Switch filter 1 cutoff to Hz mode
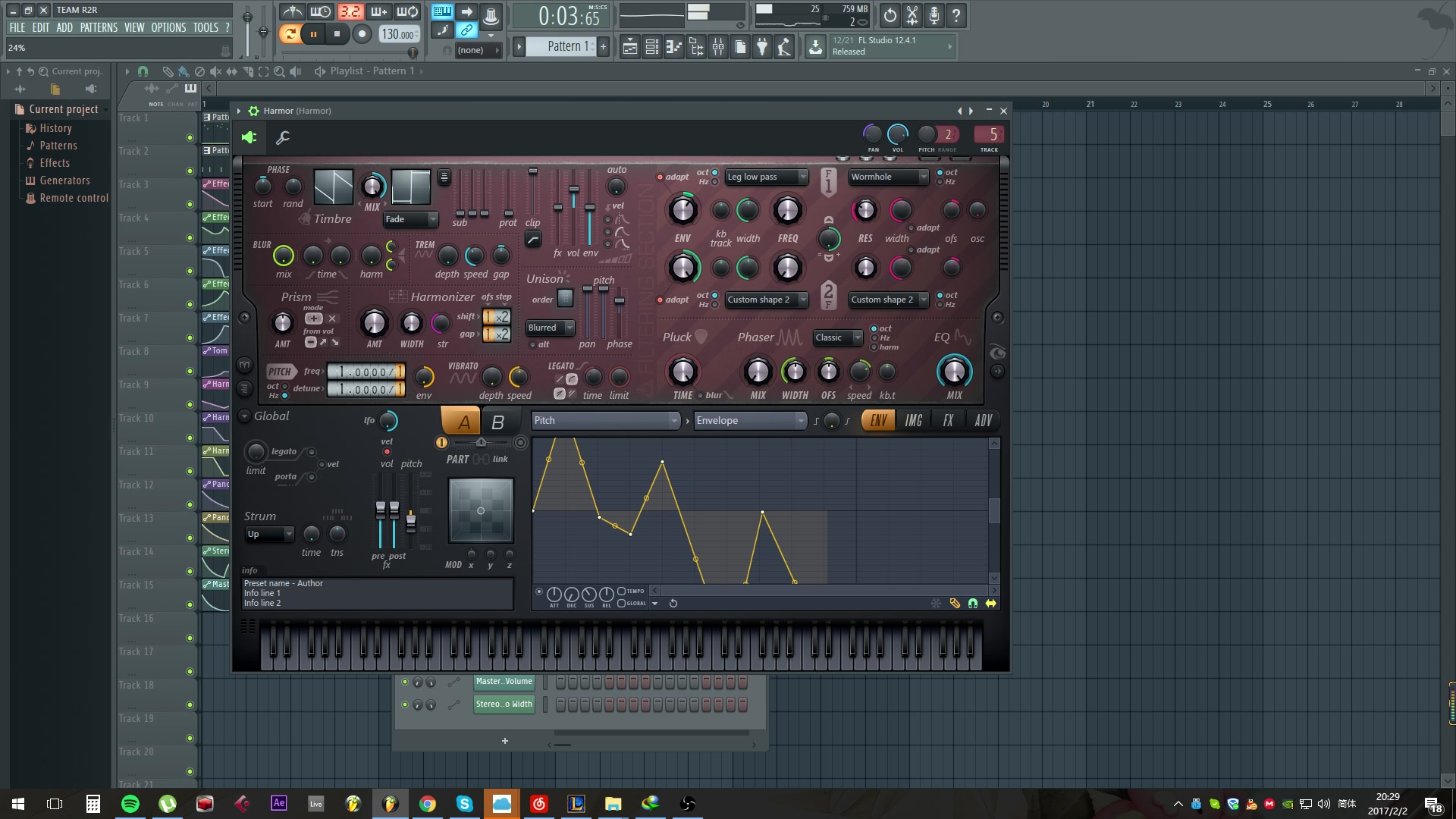 tap(714, 181)
